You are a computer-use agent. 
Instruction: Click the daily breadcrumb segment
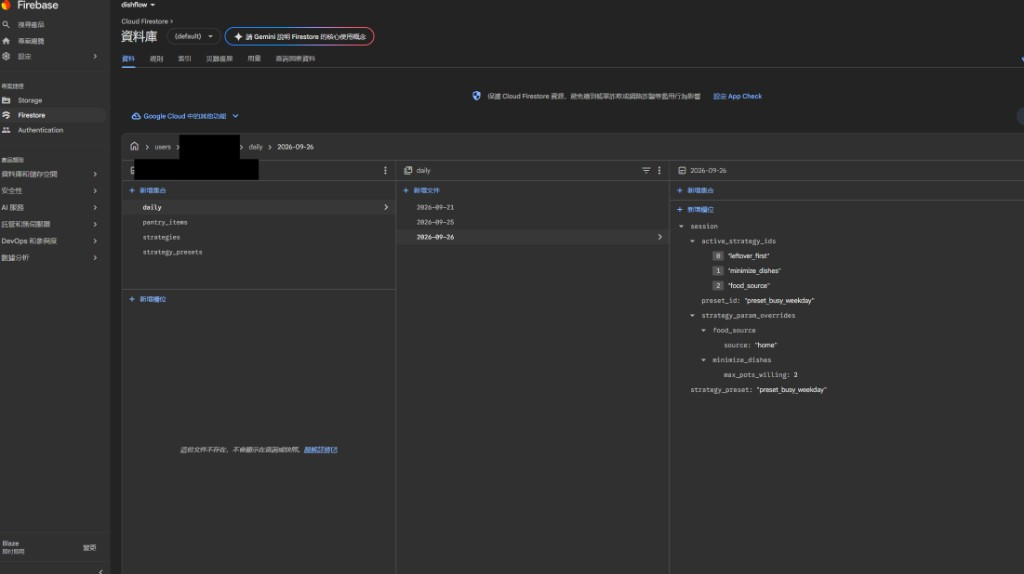tap(255, 147)
